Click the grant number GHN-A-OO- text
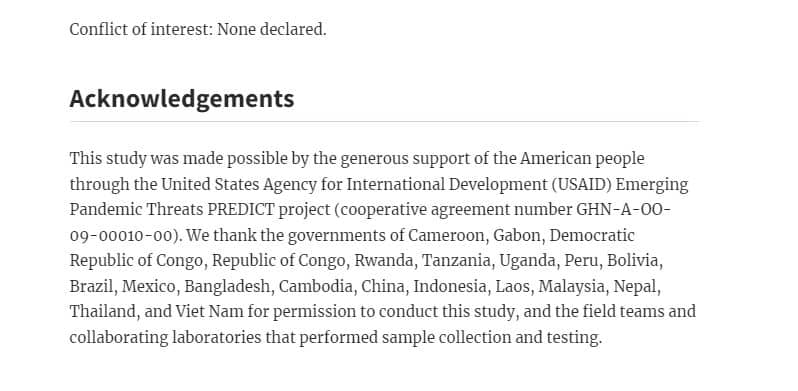This screenshot has width=798, height=391. [623, 210]
